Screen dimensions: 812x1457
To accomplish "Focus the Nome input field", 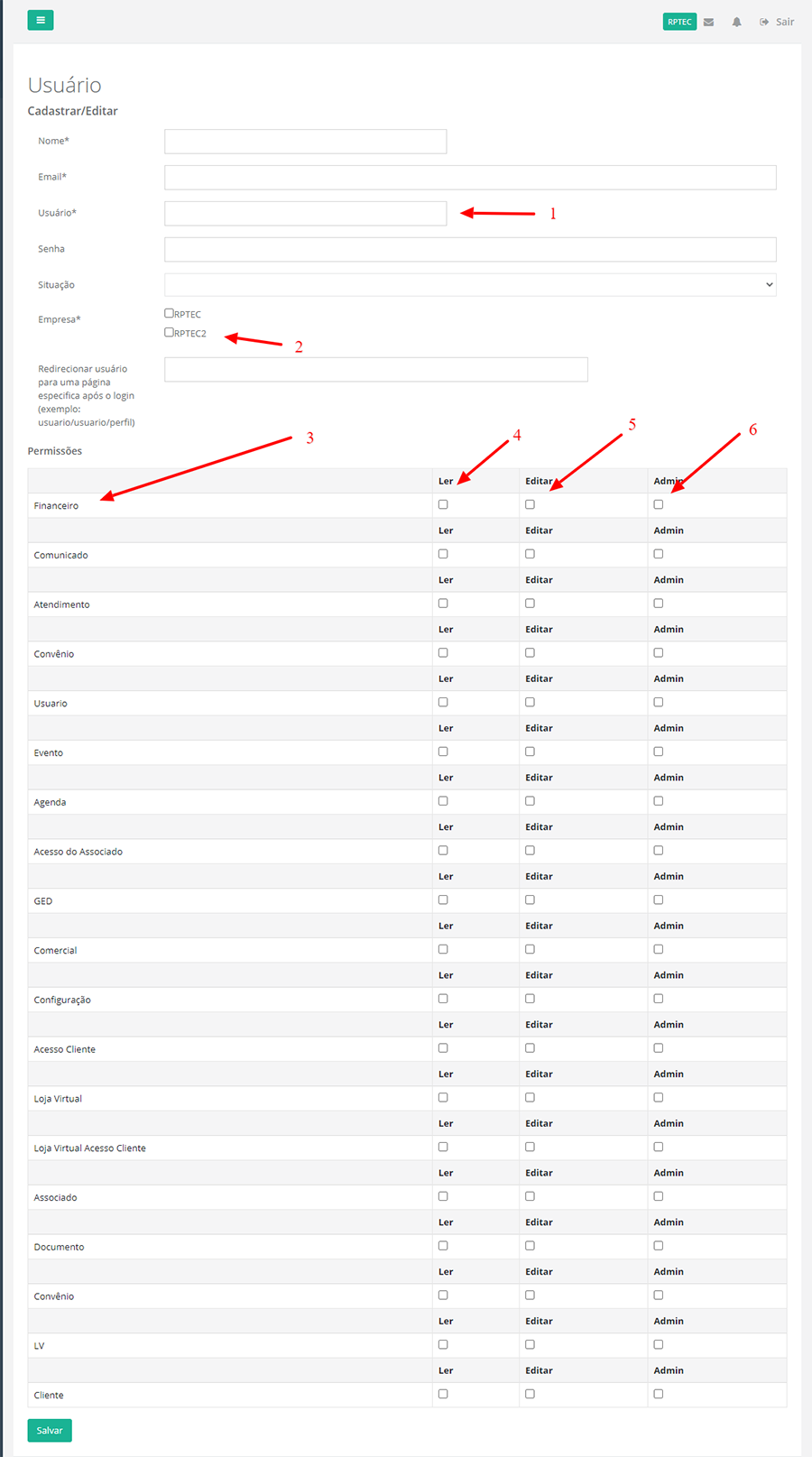I will click(x=305, y=142).
